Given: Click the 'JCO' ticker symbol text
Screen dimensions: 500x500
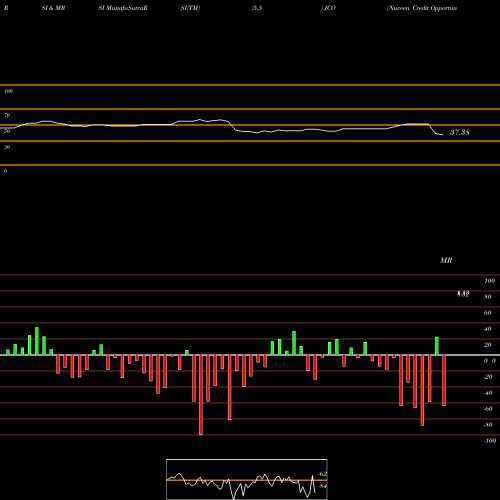Looking at the screenshot, I should pos(329,8).
